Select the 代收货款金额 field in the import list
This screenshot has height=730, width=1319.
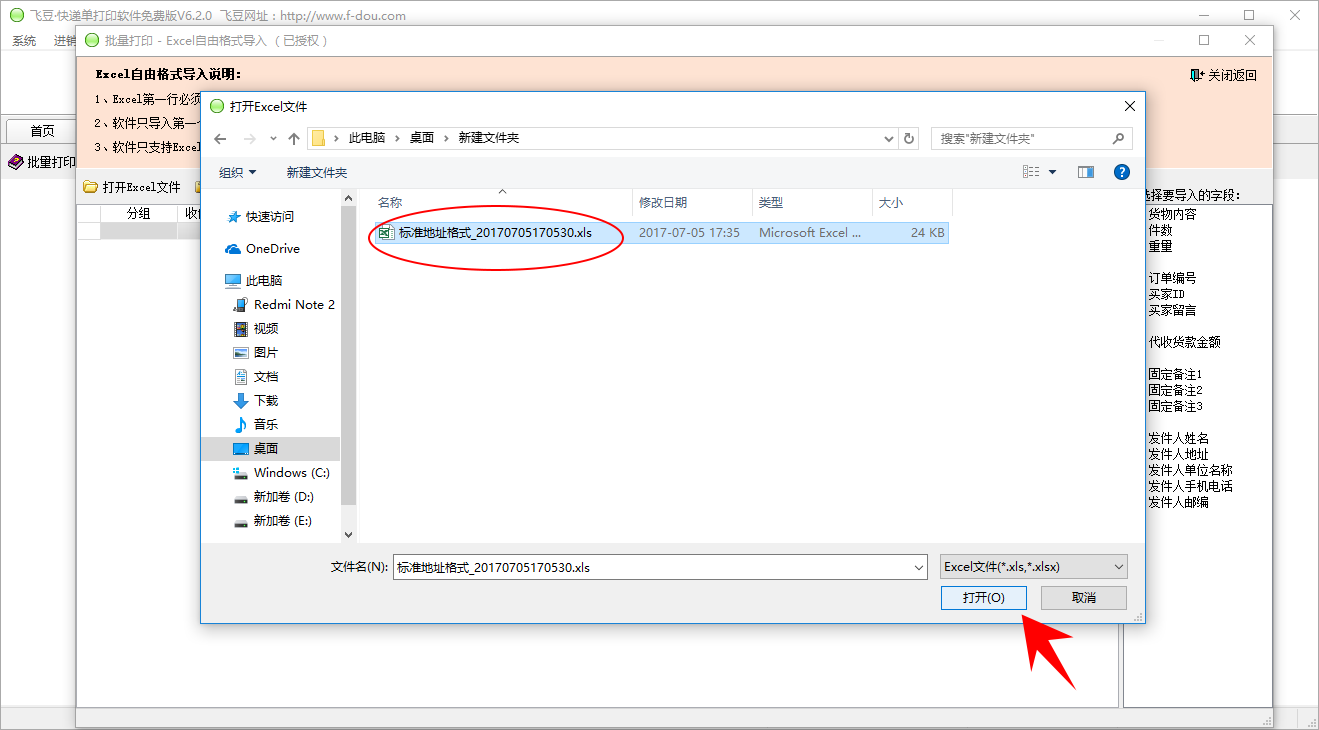click(x=1184, y=342)
